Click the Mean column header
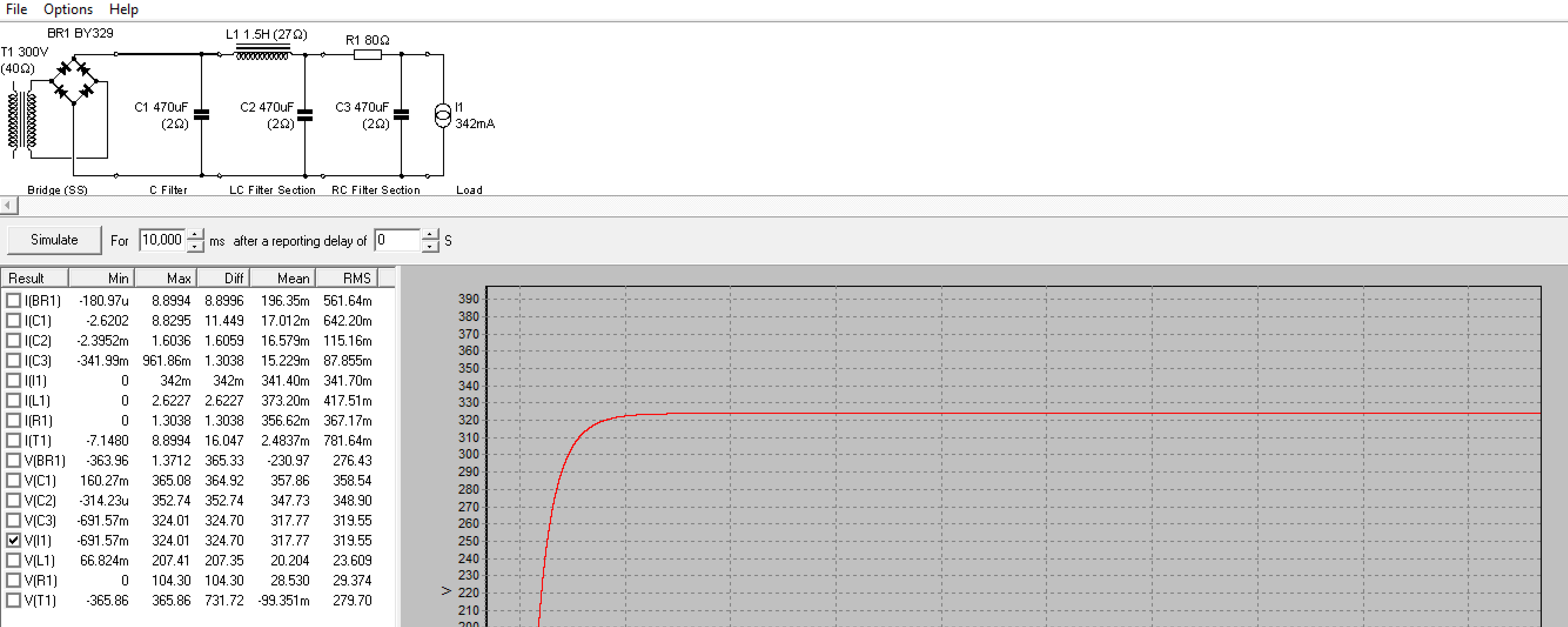Screen dimensions: 1568x627 tap(283, 278)
